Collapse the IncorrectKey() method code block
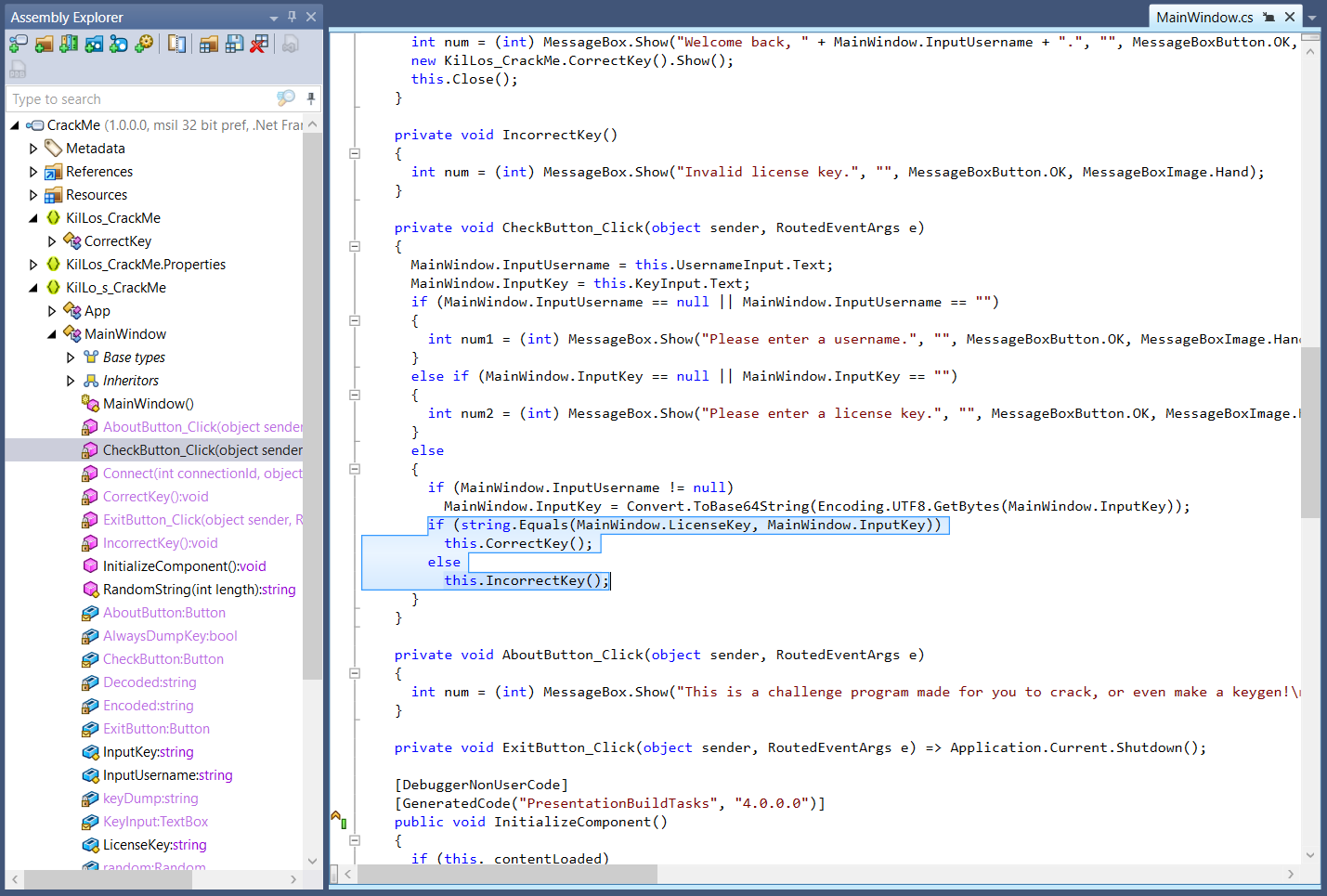Viewport: 1327px width, 896px height. 355,153
